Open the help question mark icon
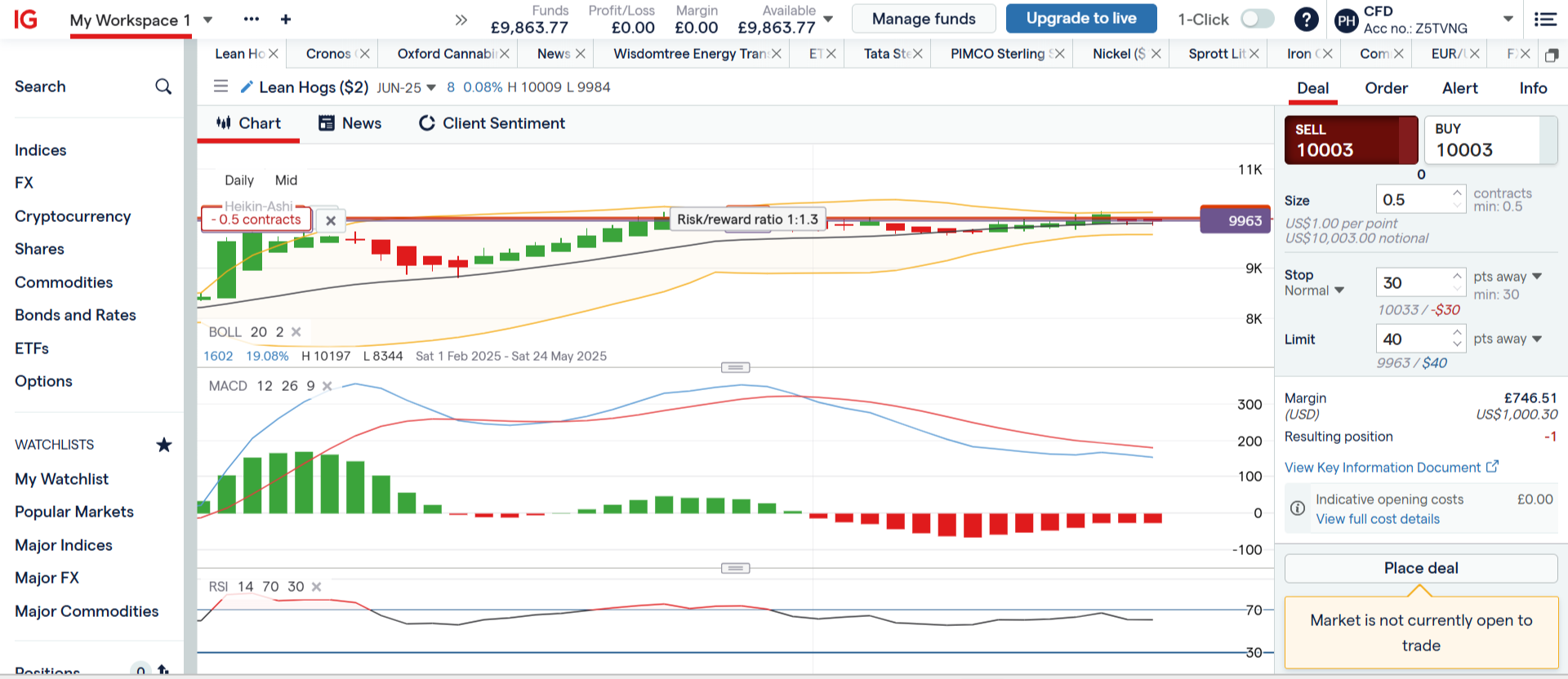The width and height of the screenshot is (1568, 679). 1307,19
